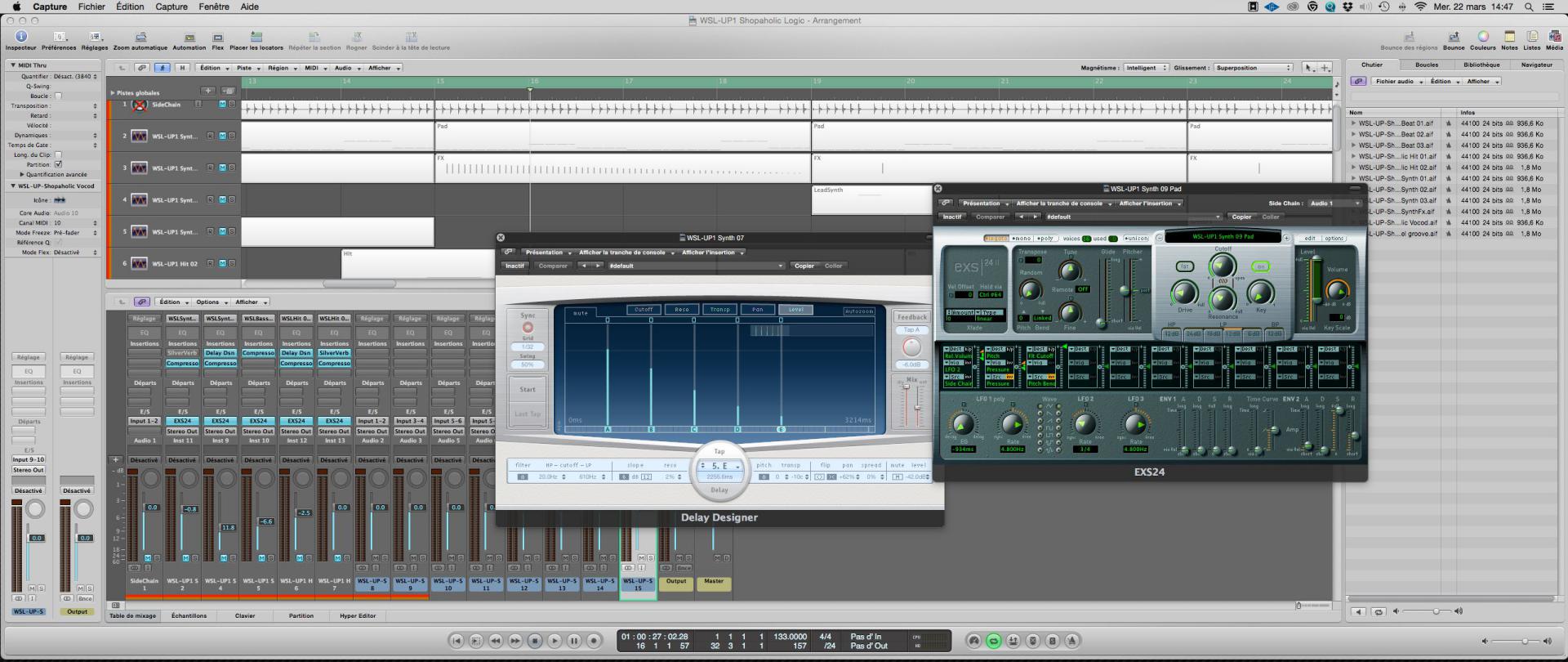Click the Autozoom button in Delay Designer
Viewport: 1568px width, 662px height.
coord(859,311)
